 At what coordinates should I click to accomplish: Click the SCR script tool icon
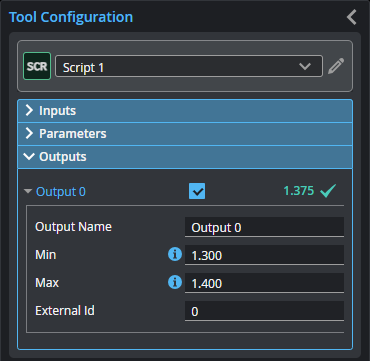pyautogui.click(x=37, y=66)
